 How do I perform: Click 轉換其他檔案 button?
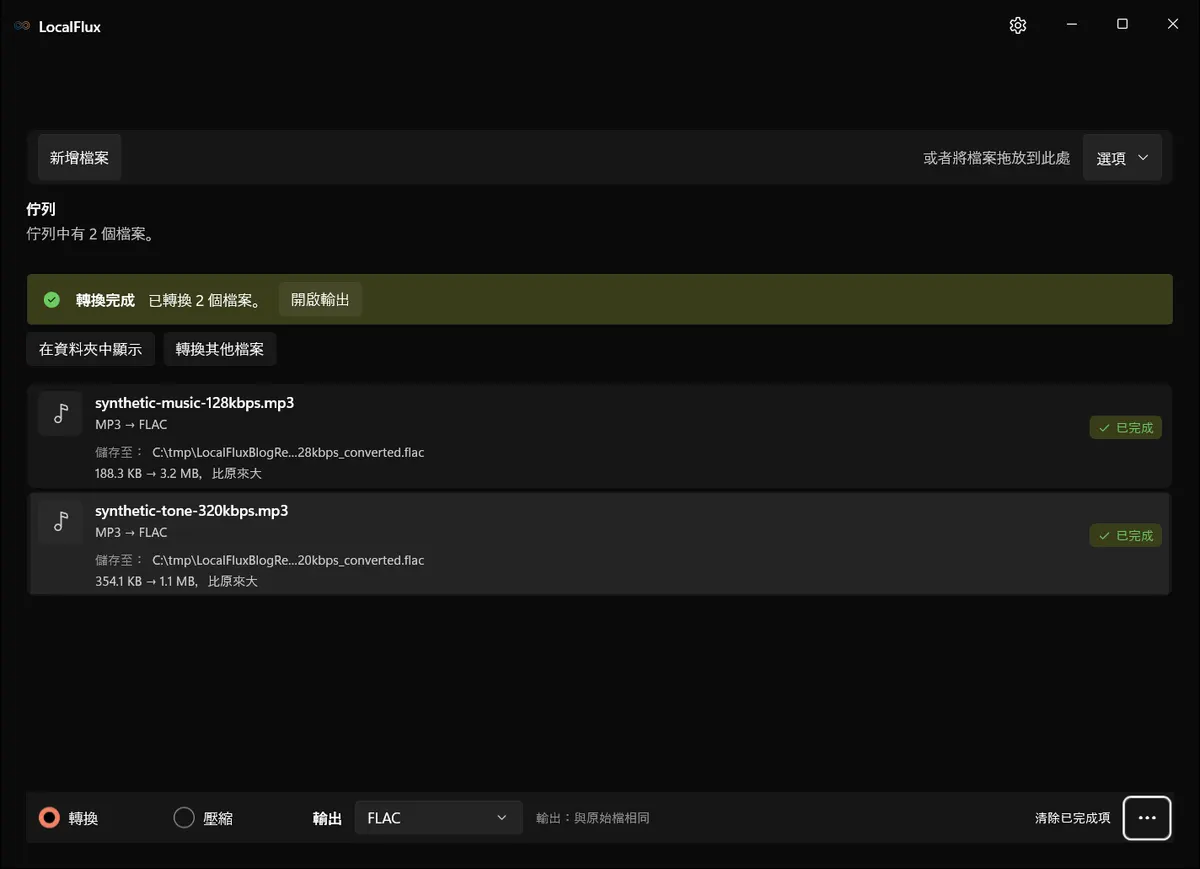[x=220, y=349]
